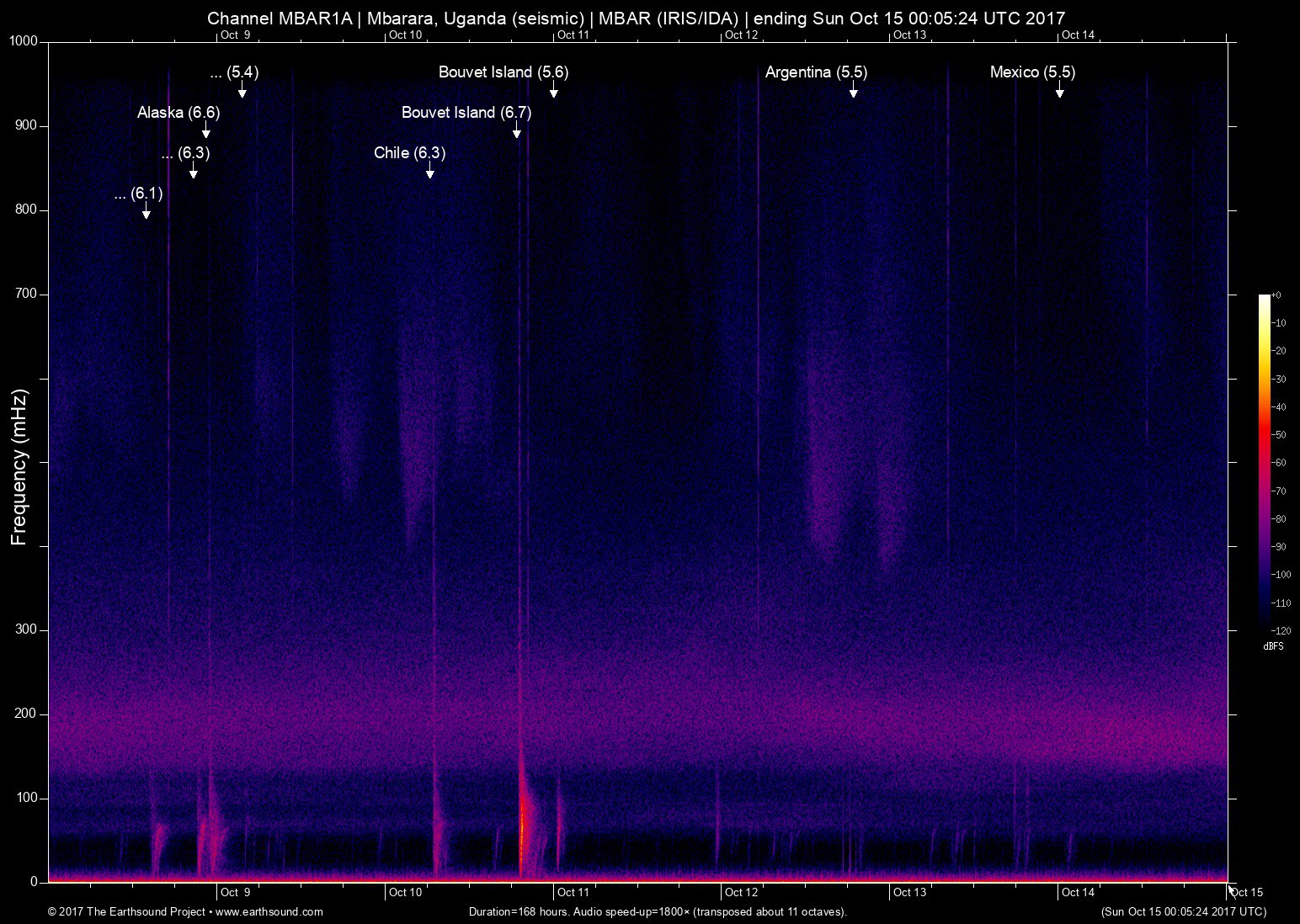The width and height of the screenshot is (1300, 924).
Task: Click the dBFS color scale bar
Action: coord(1264,461)
